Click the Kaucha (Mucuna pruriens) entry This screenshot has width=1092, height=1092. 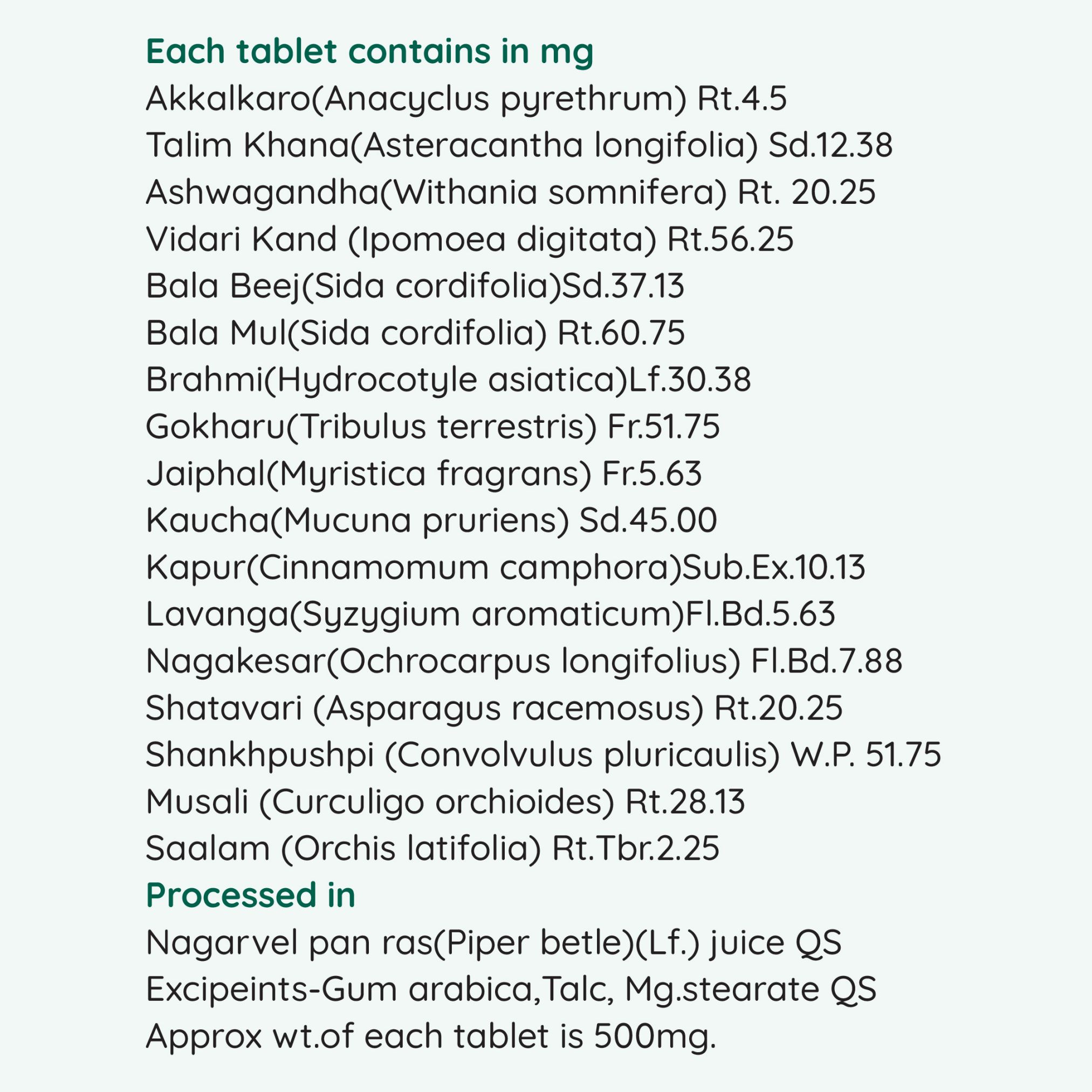pos(431,521)
